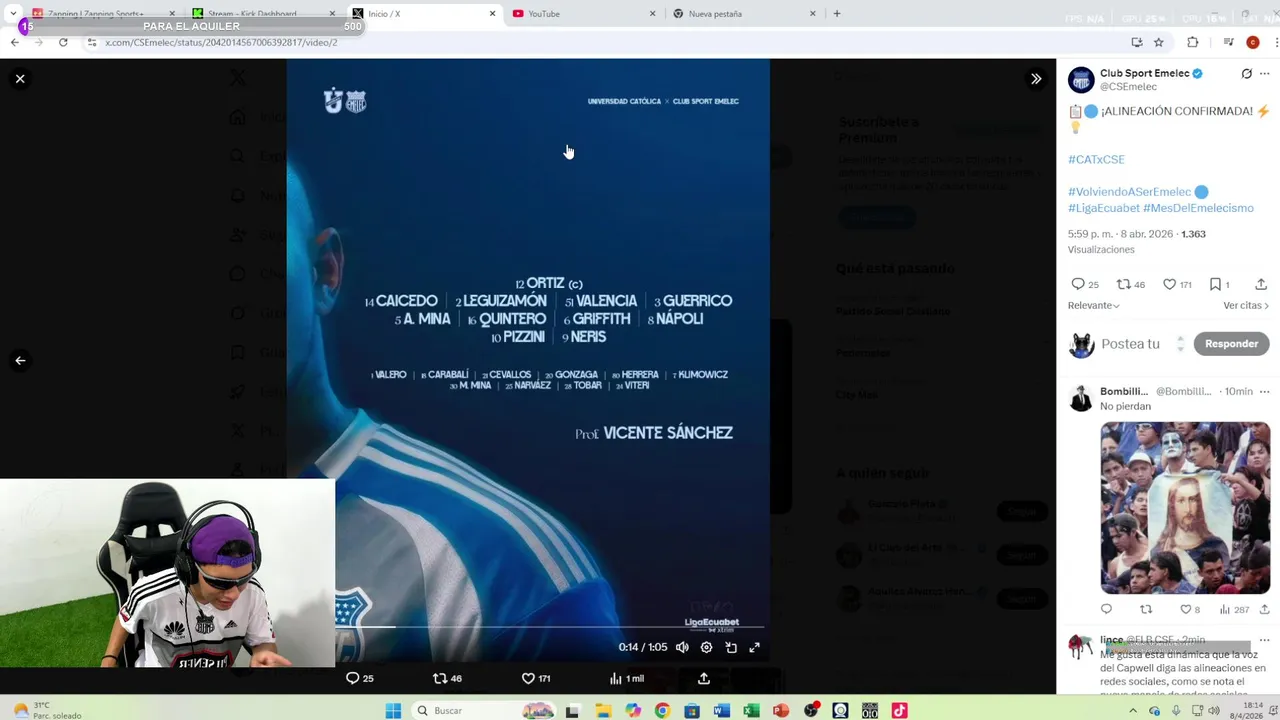Close the video viewer with the X

pos(20,79)
